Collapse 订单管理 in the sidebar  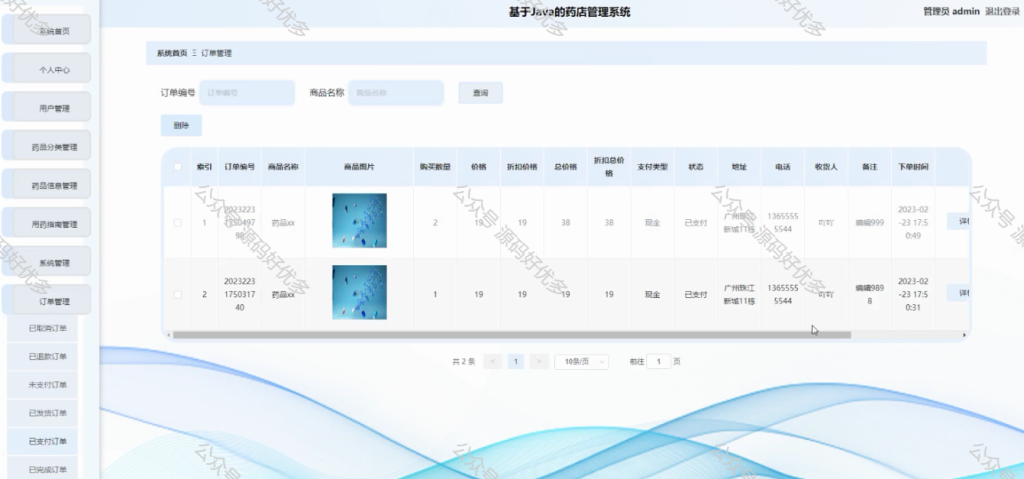[x=47, y=301]
